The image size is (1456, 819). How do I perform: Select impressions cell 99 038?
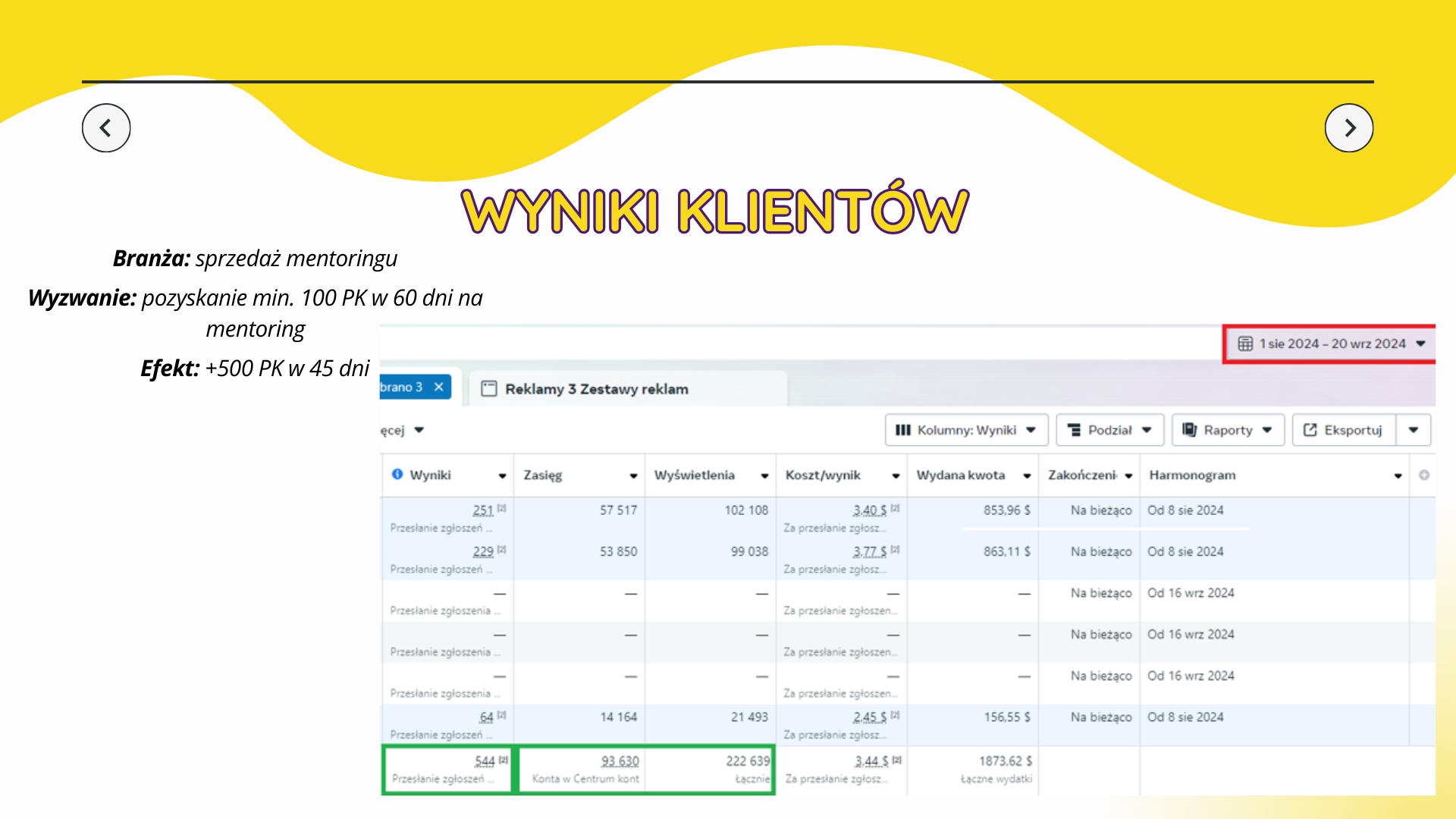pos(749,551)
